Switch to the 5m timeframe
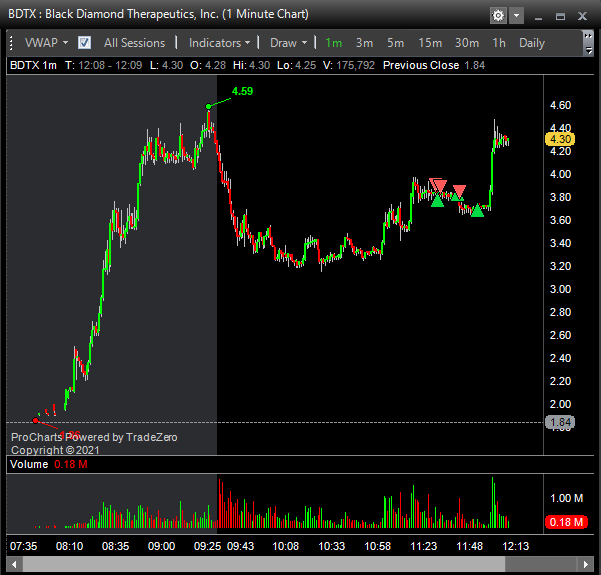Image resolution: width=601 pixels, height=575 pixels. tap(395, 43)
